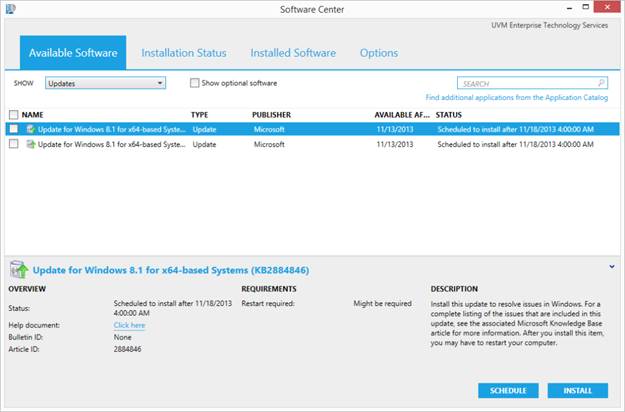Viewport: 625px width, 412px height.
Task: Click the magnifier icon in the search box
Action: click(x=601, y=83)
